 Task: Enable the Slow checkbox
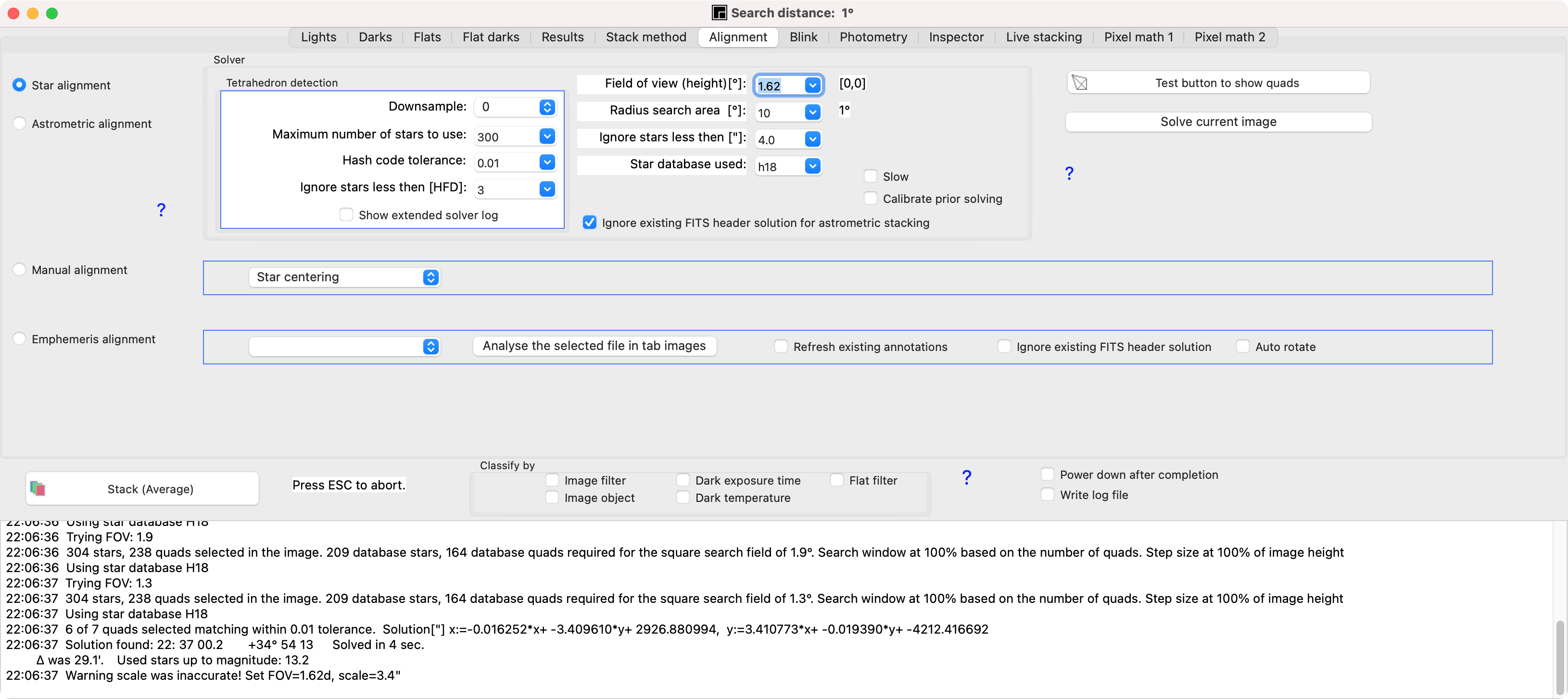871,176
